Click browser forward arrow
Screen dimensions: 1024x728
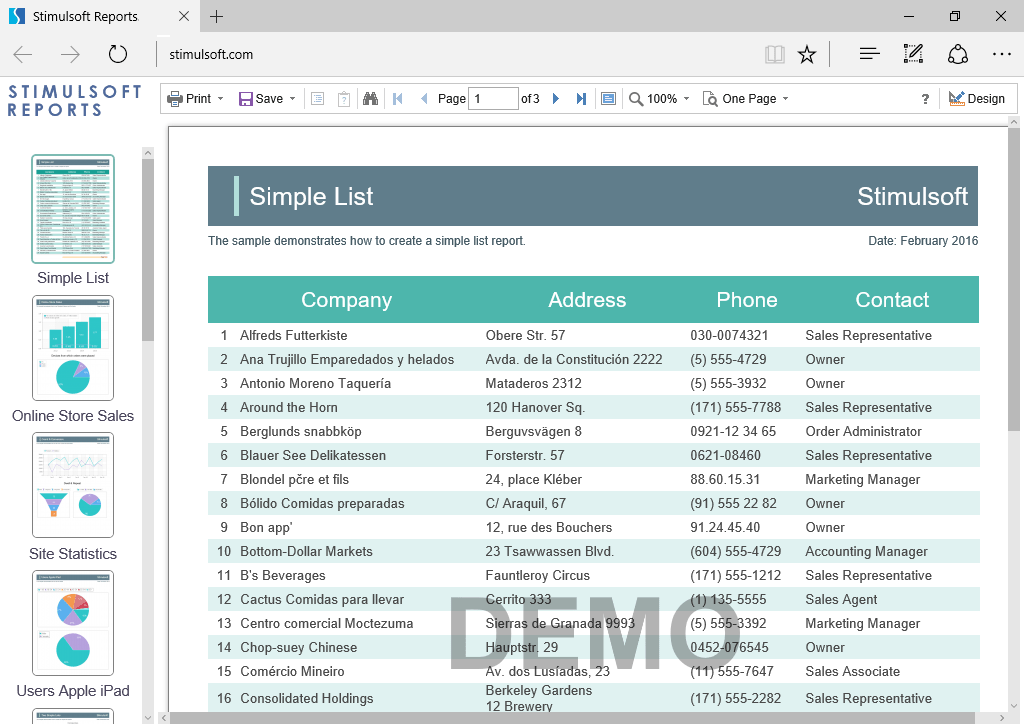[70, 54]
